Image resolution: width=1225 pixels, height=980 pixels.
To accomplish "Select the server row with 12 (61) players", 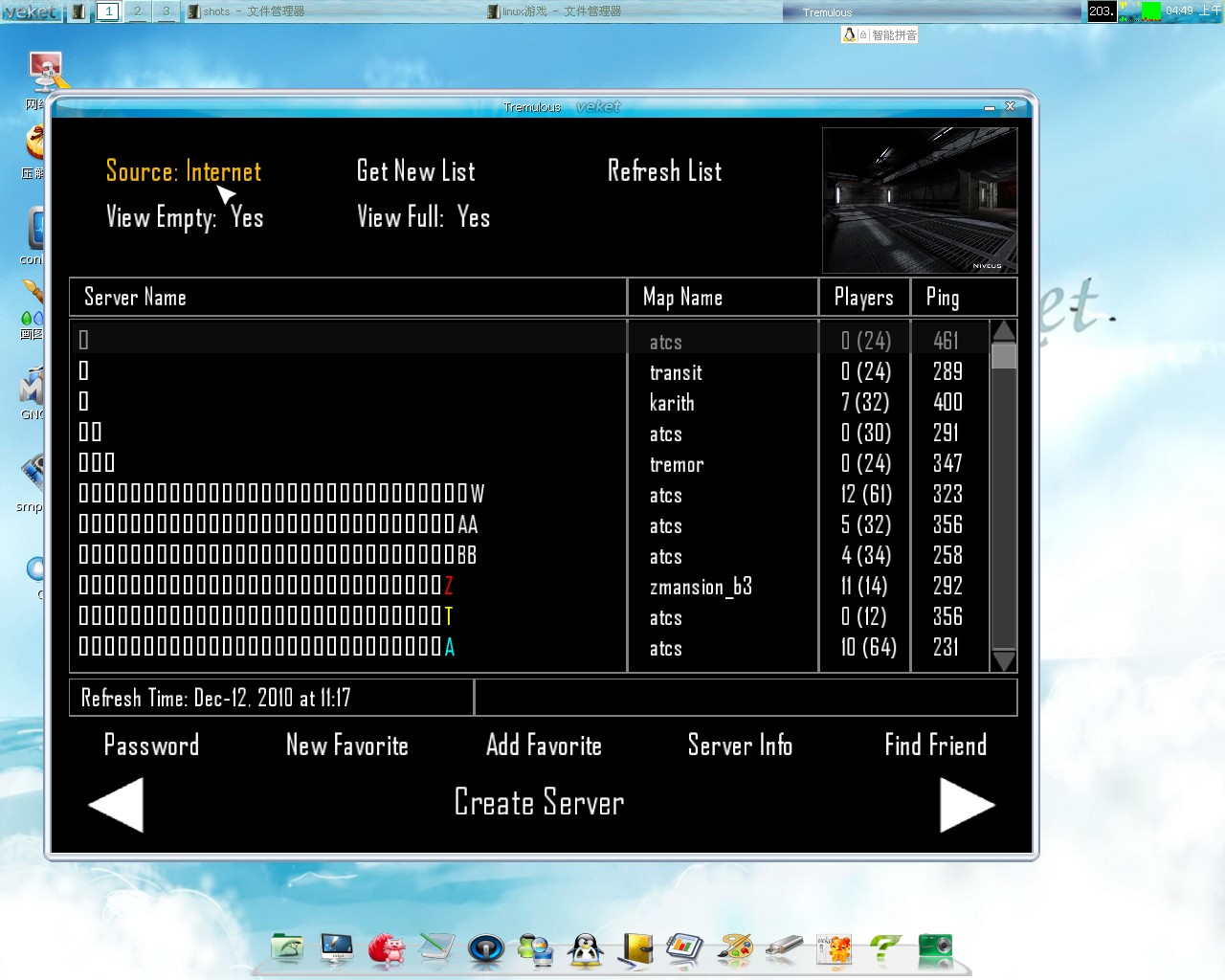I will click(x=531, y=495).
